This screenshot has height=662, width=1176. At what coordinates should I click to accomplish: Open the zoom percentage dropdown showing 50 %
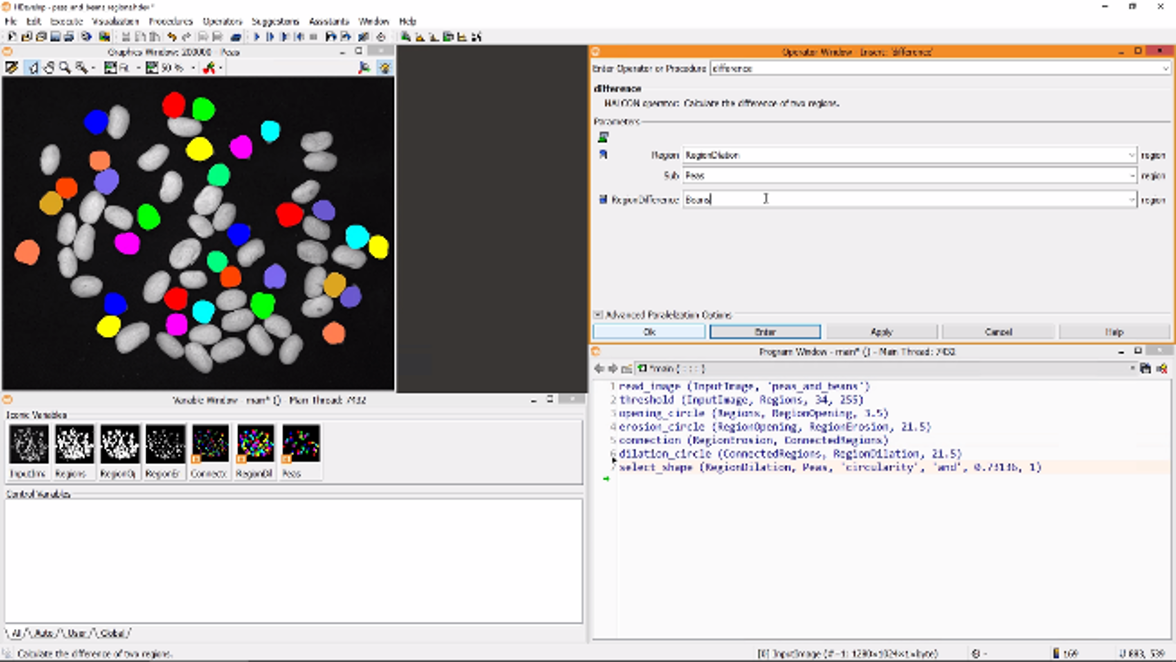coord(192,68)
